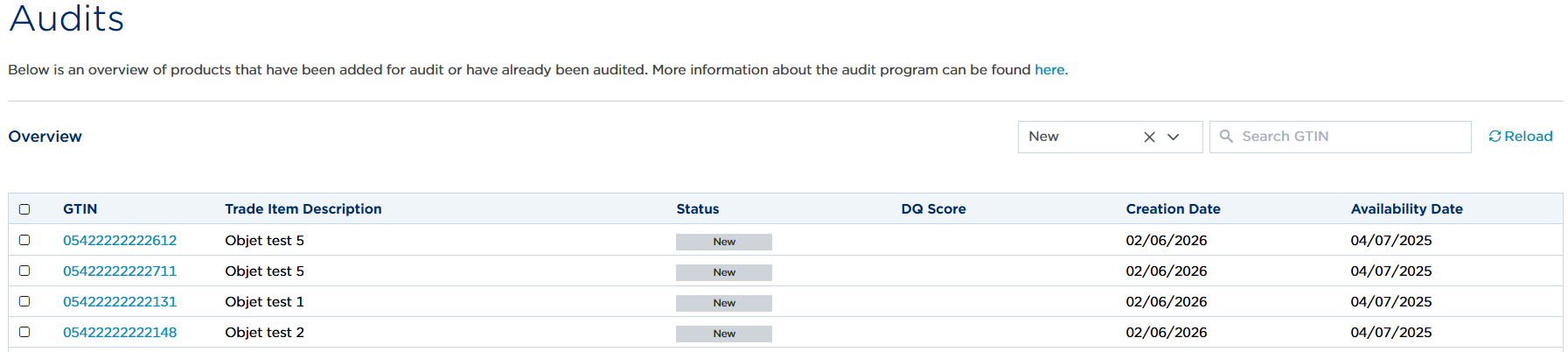This screenshot has height=352, width=1568.
Task: Click availability date of row 05422222222131
Action: pyautogui.click(x=1391, y=302)
